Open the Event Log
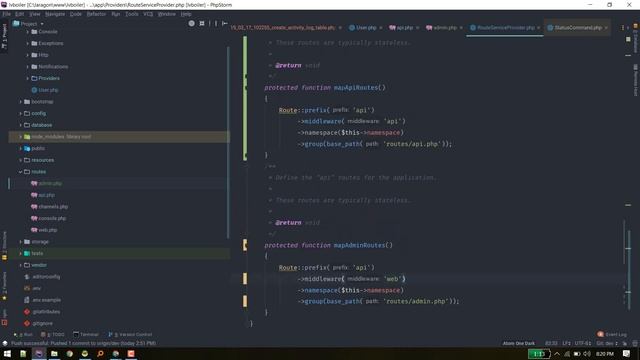Image resolution: width=640 pixels, height=360 pixels. 612,334
